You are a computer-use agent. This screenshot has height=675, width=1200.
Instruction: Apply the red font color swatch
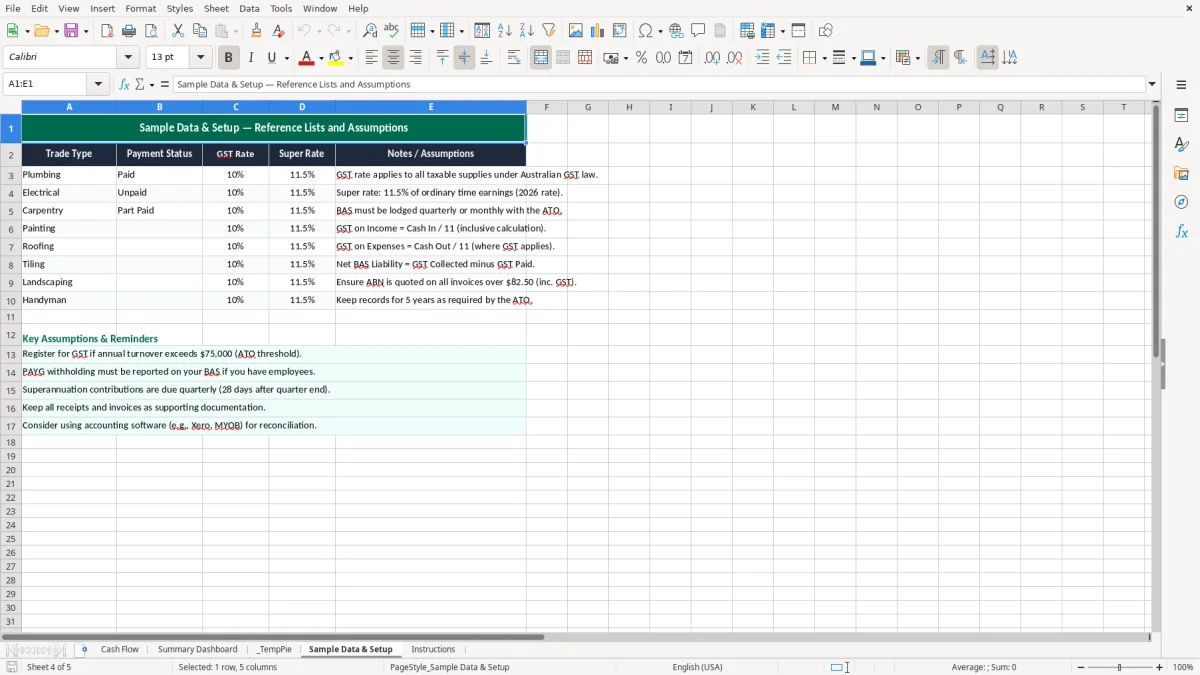tap(308, 58)
